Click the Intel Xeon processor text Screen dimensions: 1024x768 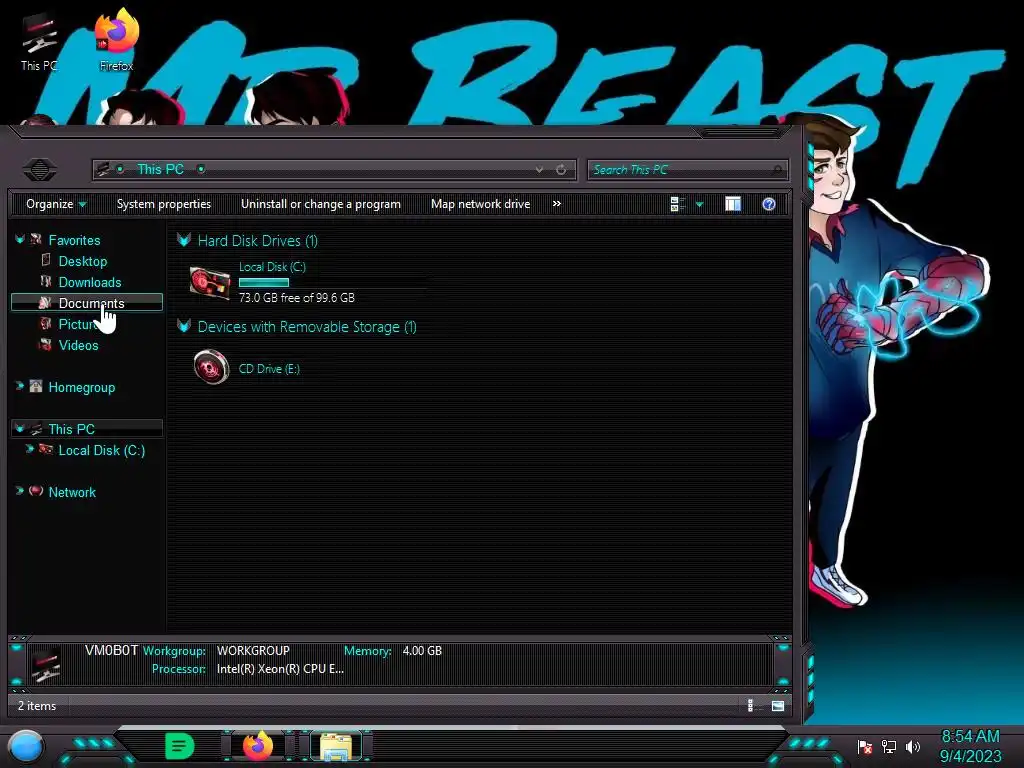point(280,669)
